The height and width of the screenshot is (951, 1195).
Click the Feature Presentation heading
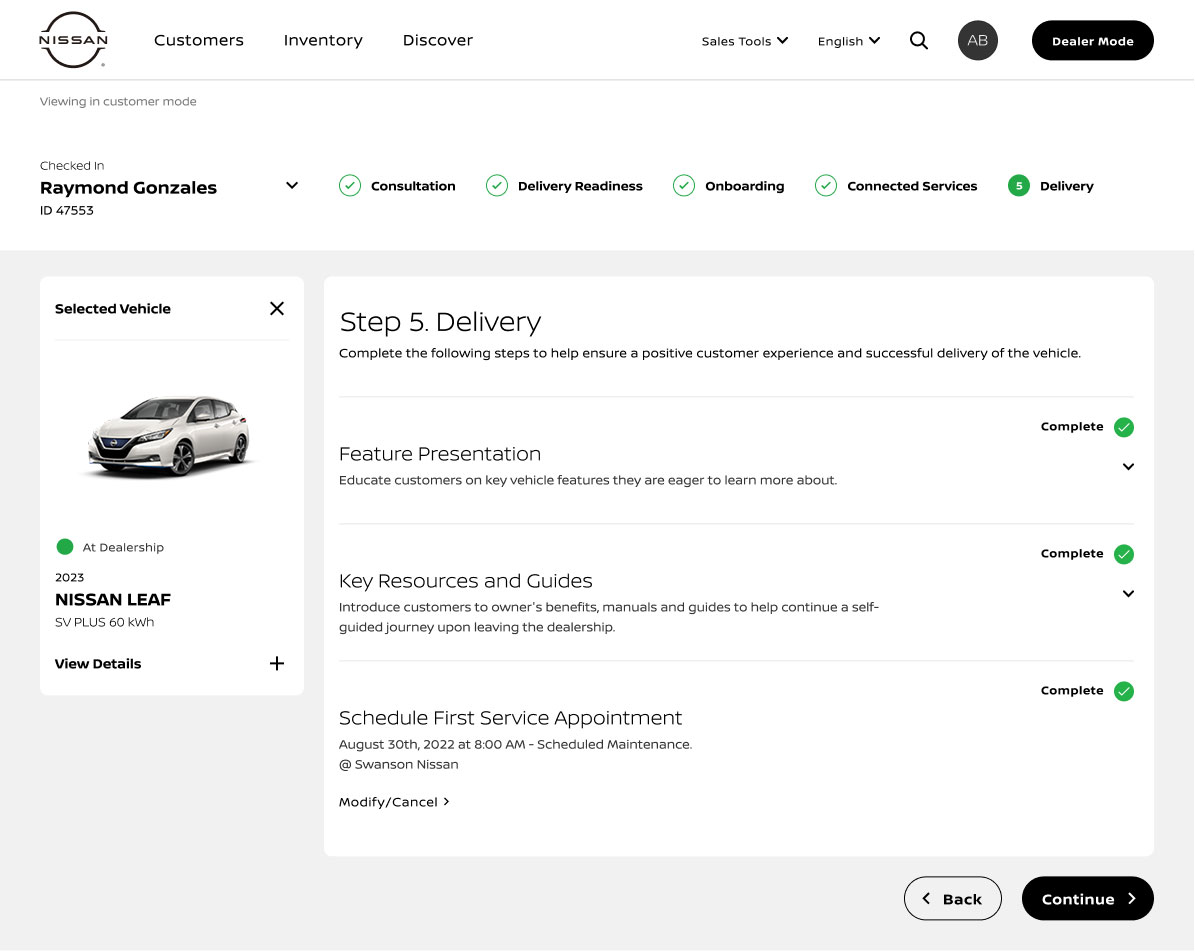click(440, 453)
